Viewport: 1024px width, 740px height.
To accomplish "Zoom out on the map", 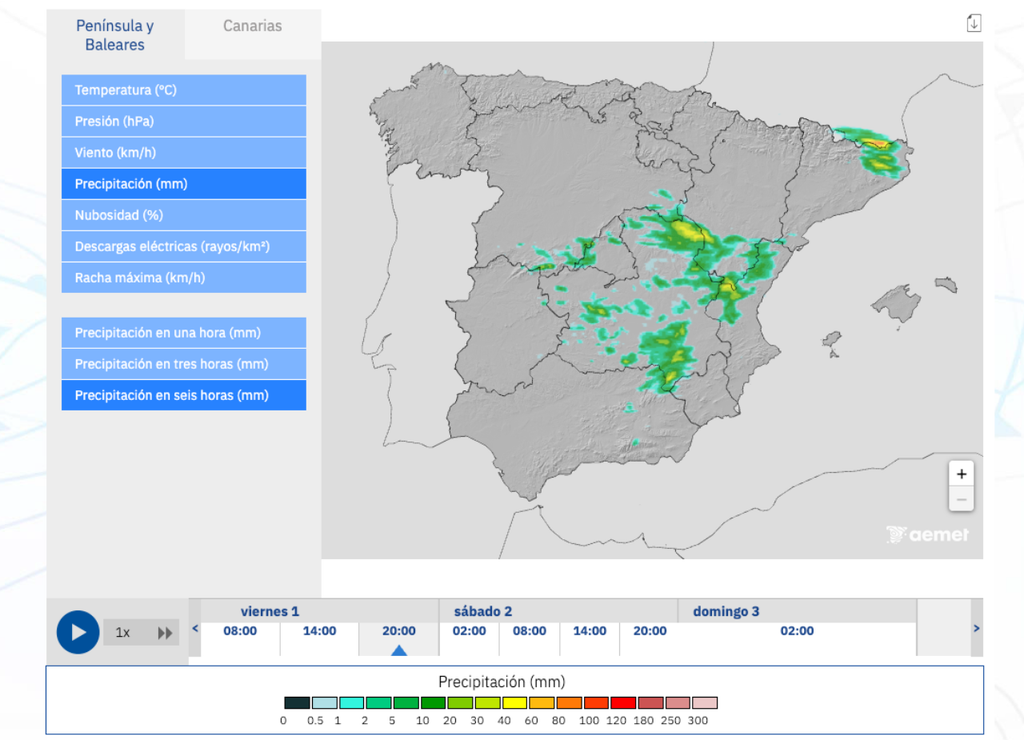I will 961,500.
